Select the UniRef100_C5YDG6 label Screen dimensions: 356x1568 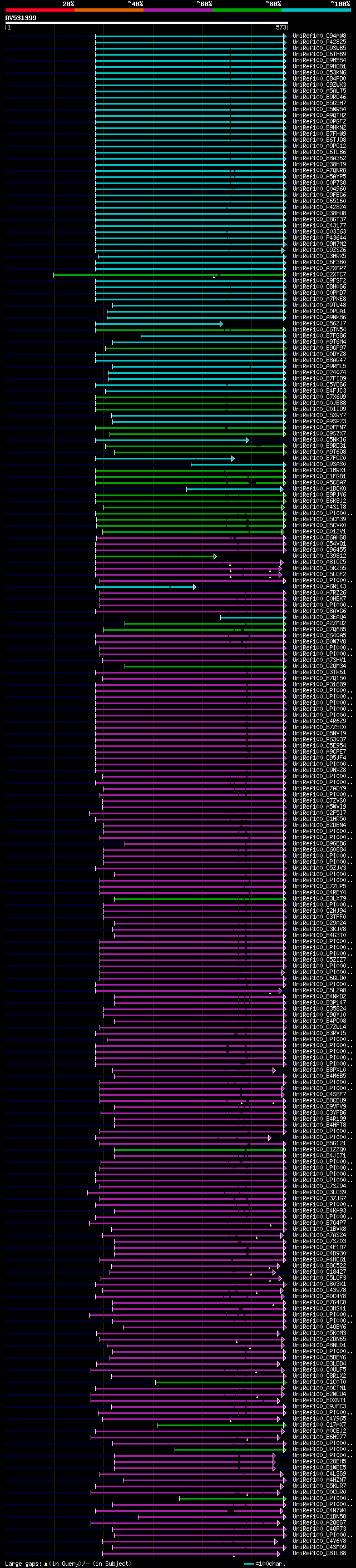319,385
